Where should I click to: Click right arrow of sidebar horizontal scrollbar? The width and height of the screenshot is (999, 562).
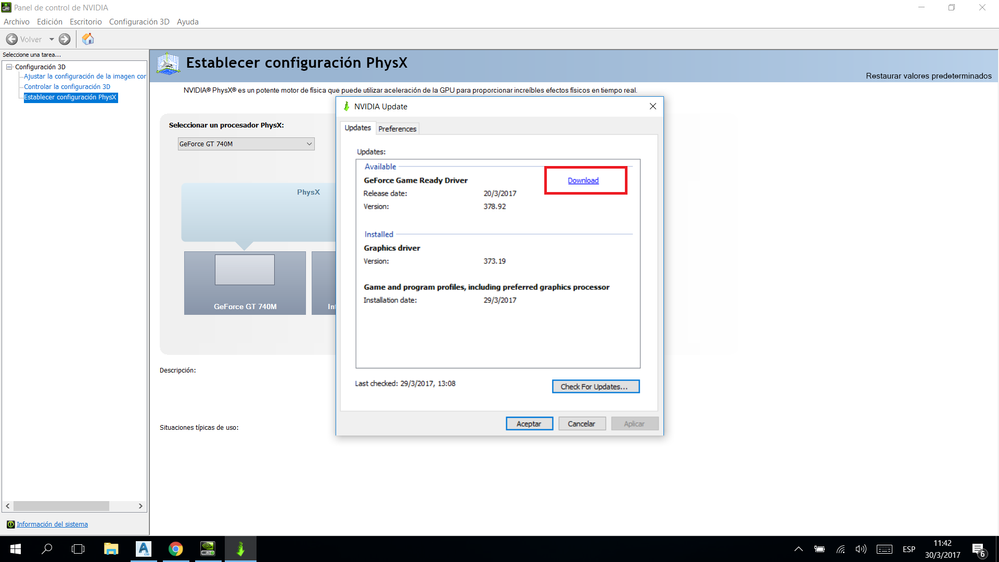coord(141,506)
